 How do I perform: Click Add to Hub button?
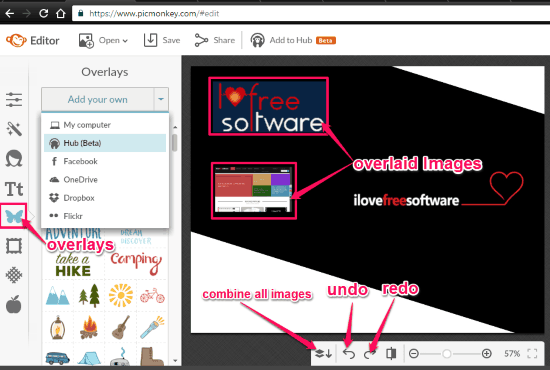click(293, 40)
